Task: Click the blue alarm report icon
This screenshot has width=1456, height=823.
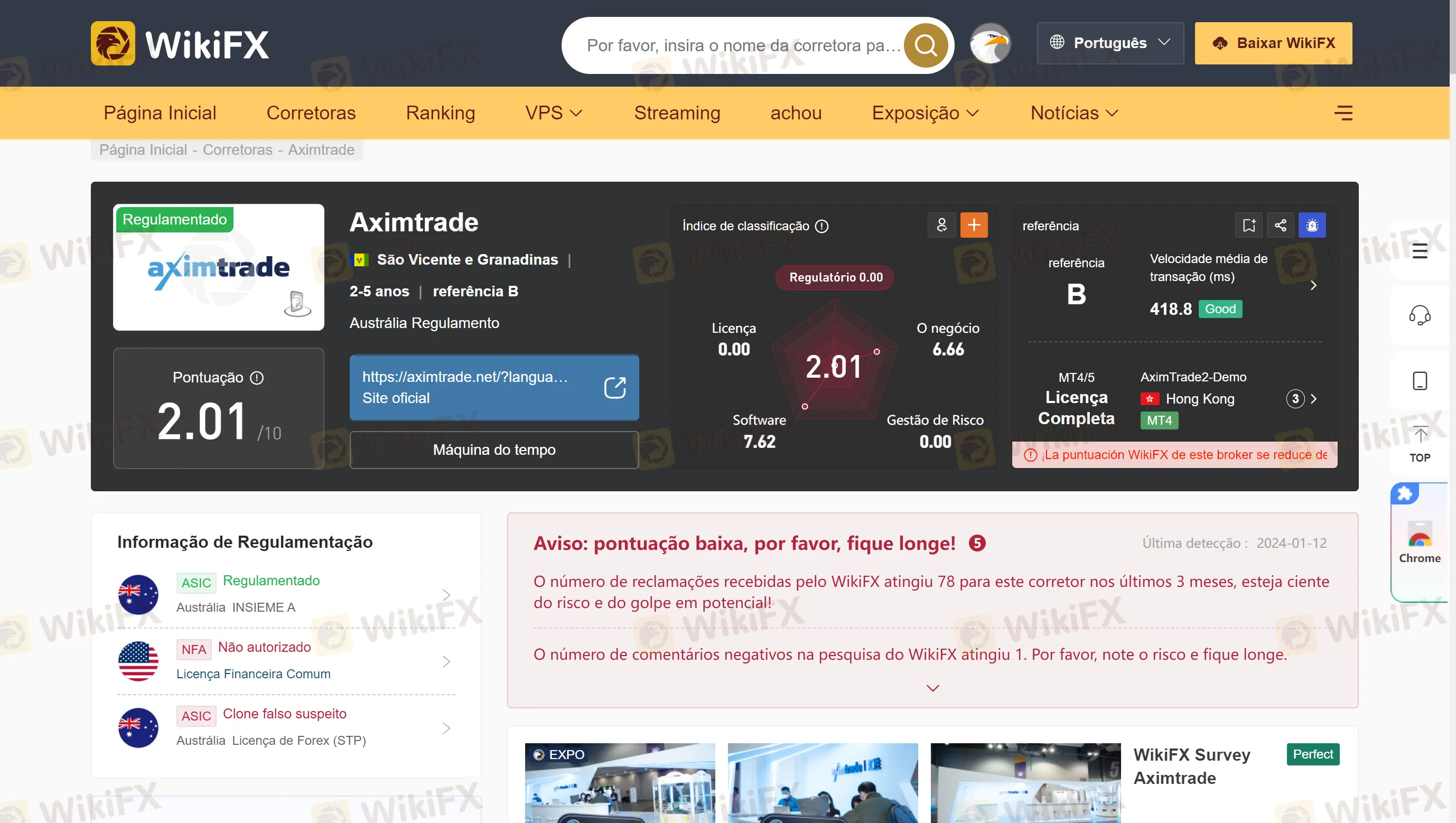Action: [1312, 226]
